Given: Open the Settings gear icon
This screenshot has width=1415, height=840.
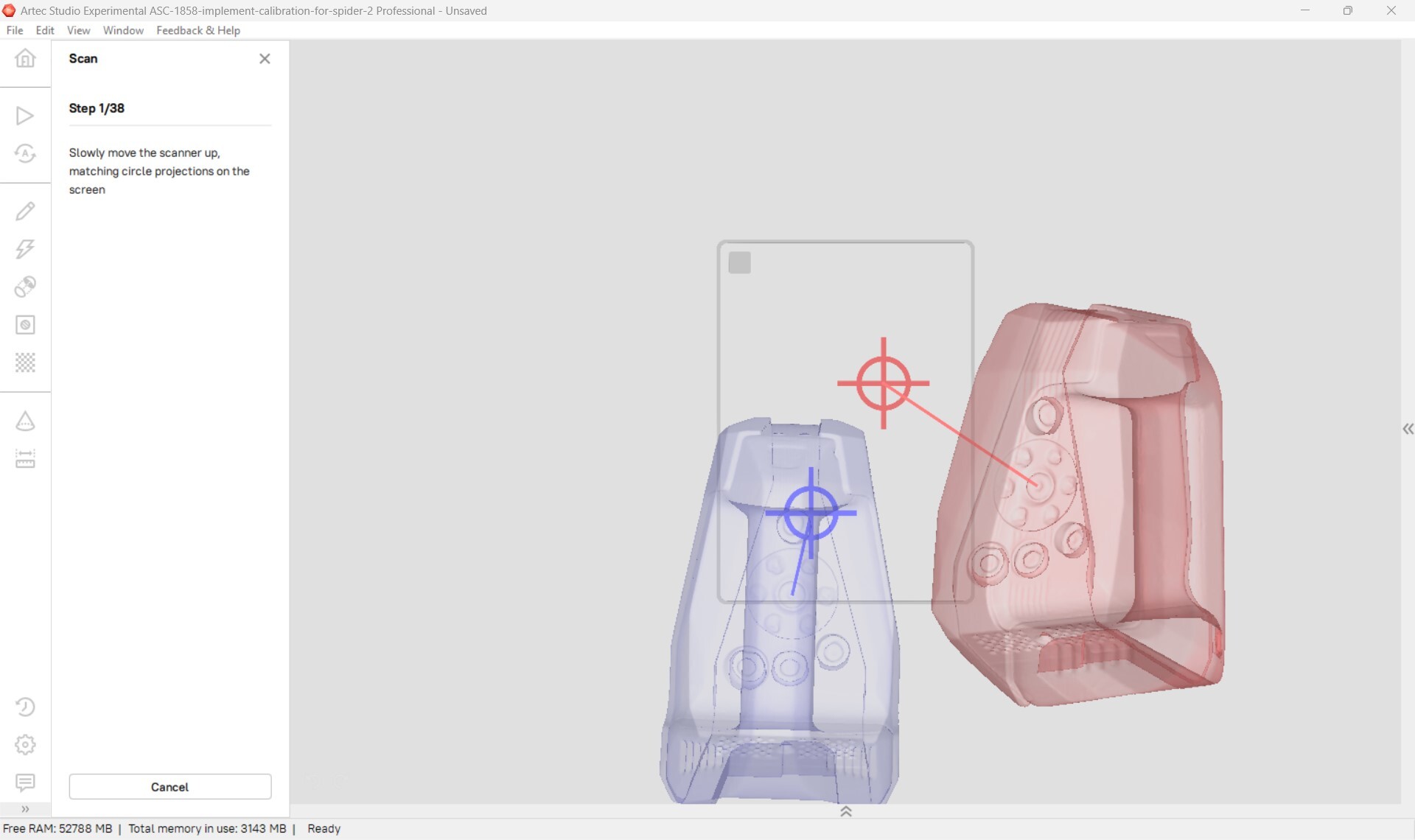Looking at the screenshot, I should (25, 744).
